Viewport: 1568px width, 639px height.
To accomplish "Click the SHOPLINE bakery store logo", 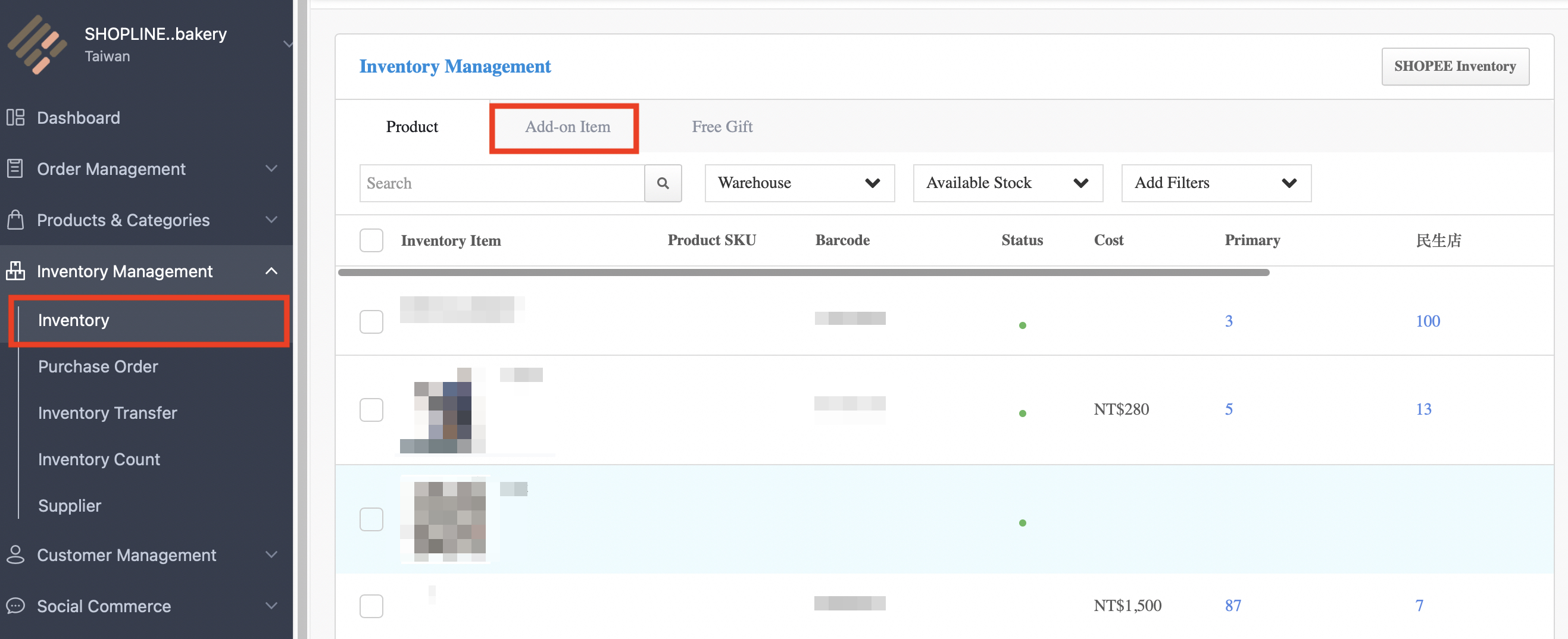I will coord(37,45).
